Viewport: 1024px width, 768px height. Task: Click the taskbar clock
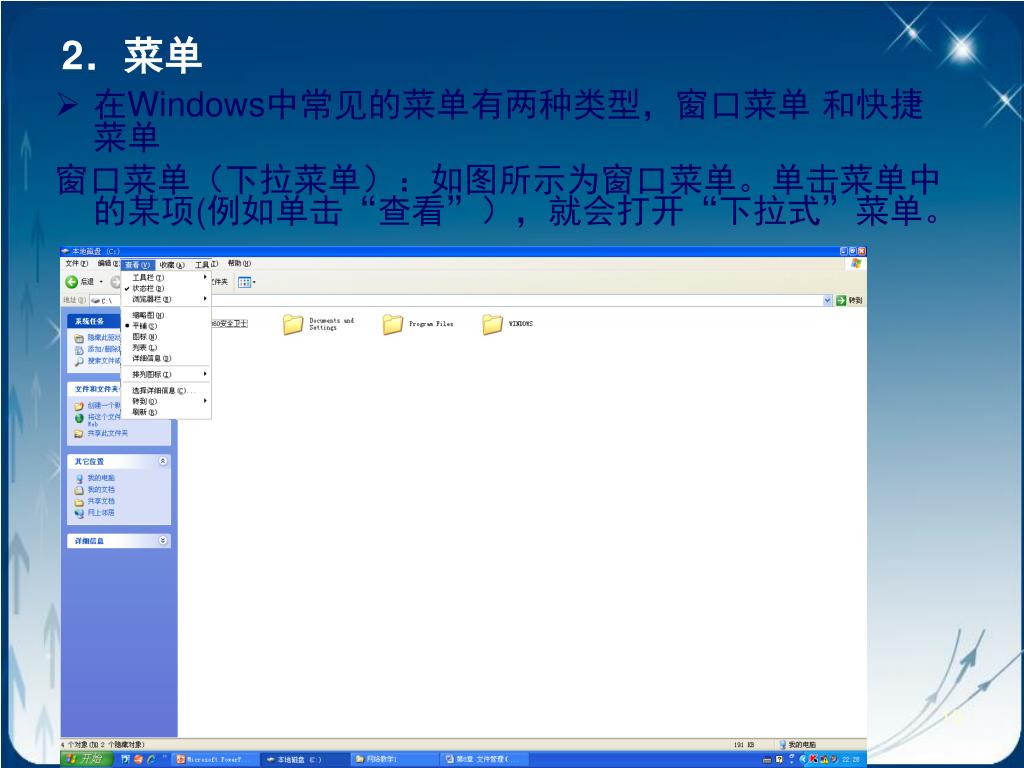[x=851, y=760]
